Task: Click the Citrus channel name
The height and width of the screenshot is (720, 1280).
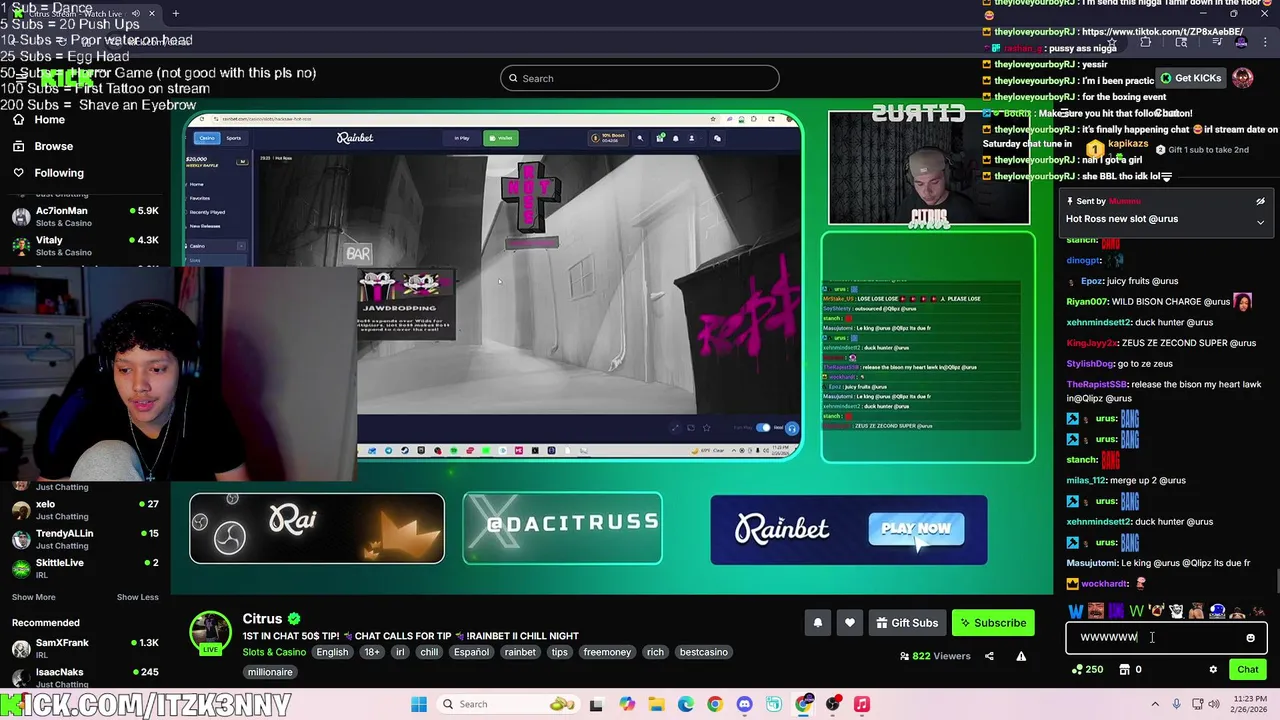Action: pyautogui.click(x=262, y=619)
